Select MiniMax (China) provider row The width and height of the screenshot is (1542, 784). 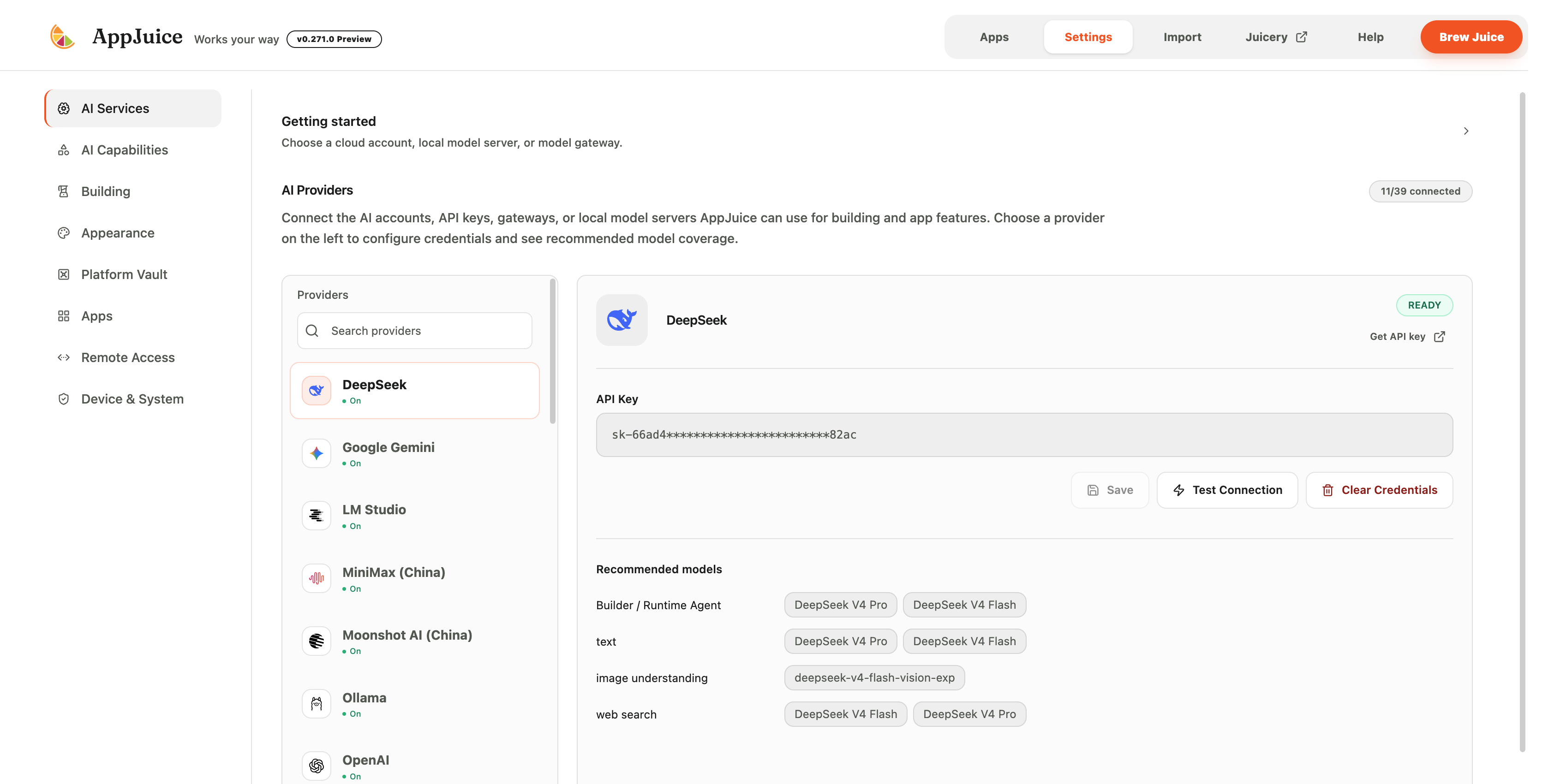[x=414, y=578]
